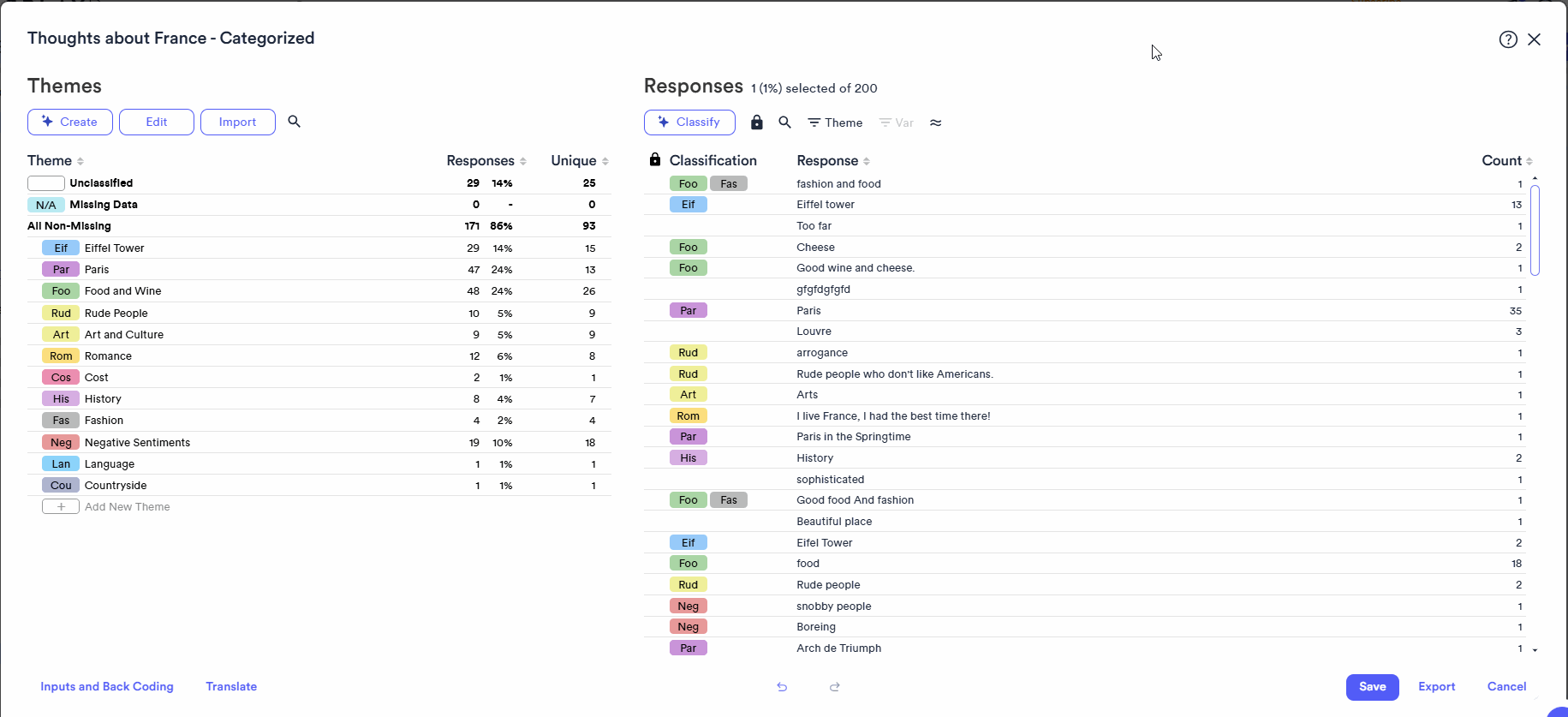Image resolution: width=1568 pixels, height=717 pixels.
Task: Open Inputs and Back Coding
Action: point(107,687)
